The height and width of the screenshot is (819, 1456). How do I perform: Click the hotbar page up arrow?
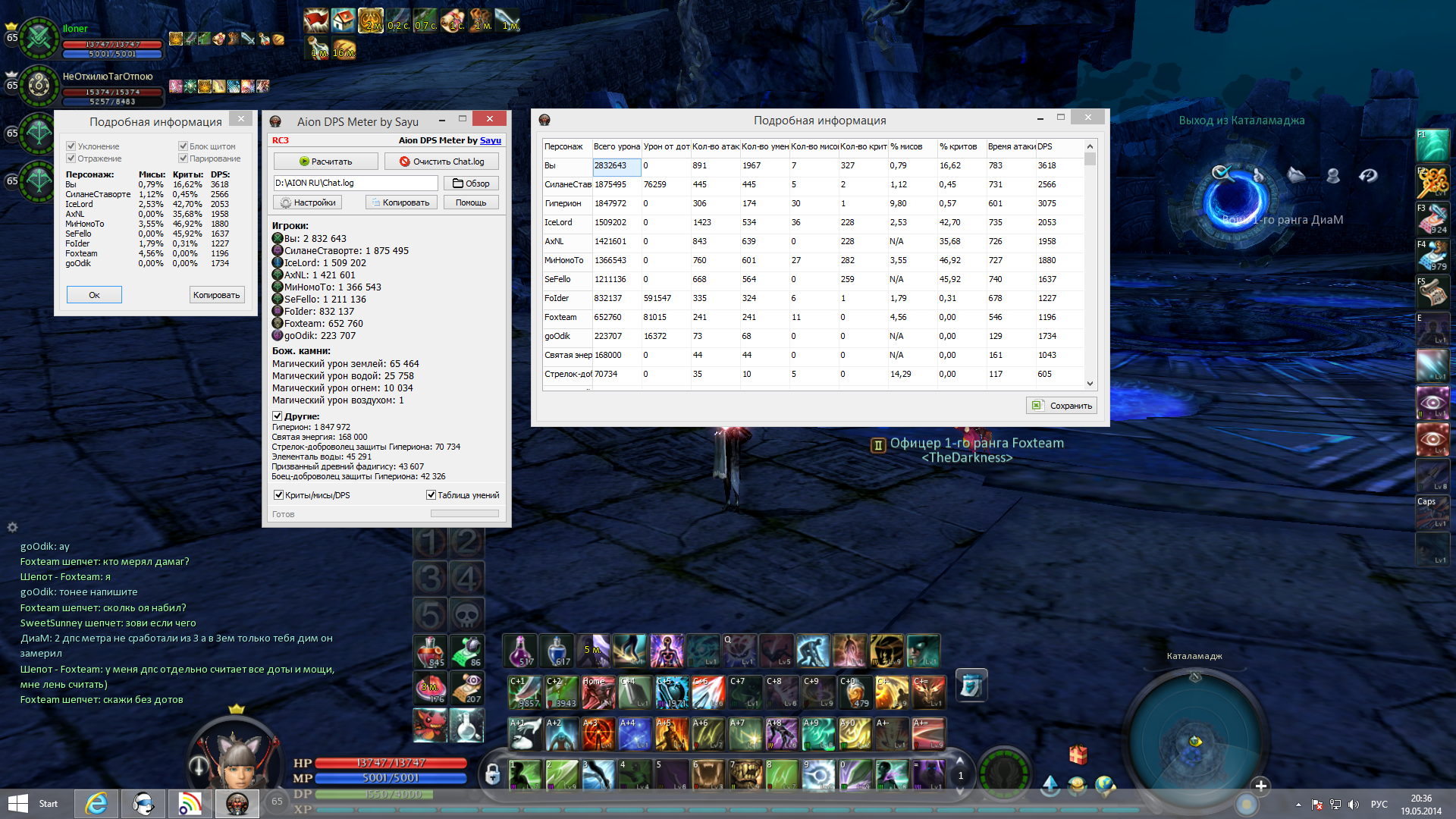960,761
